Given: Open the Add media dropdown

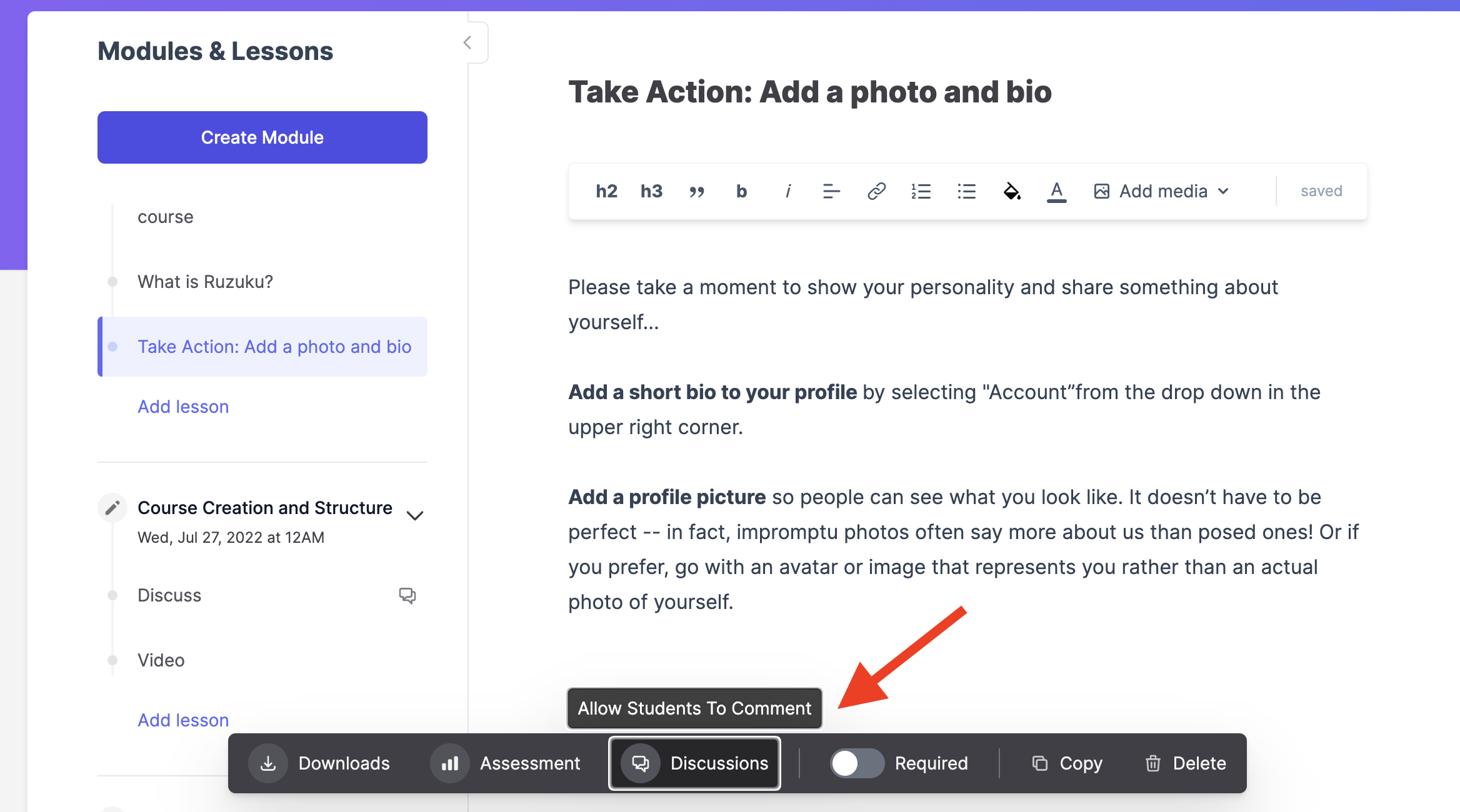Looking at the screenshot, I should coord(1162,191).
